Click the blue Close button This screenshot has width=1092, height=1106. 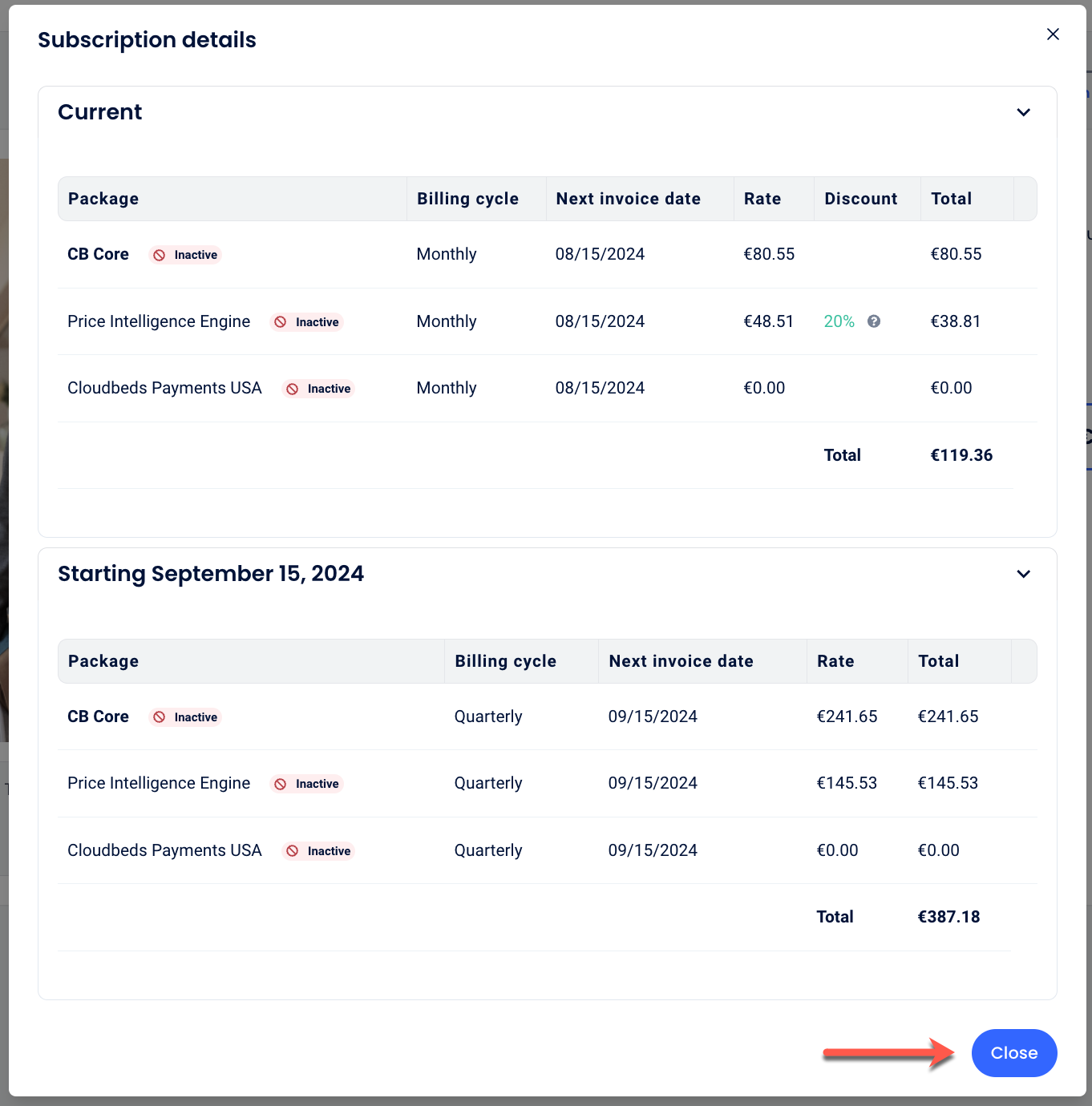1013,1052
